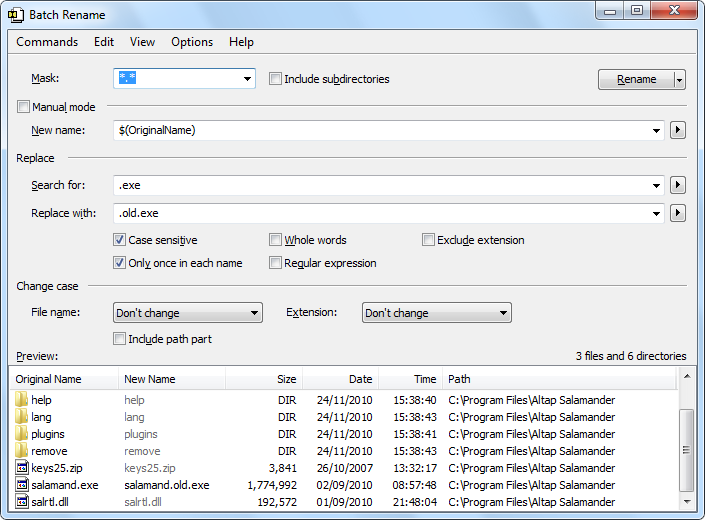
Task: Select the keys25.zip original name
Action: tap(57, 468)
